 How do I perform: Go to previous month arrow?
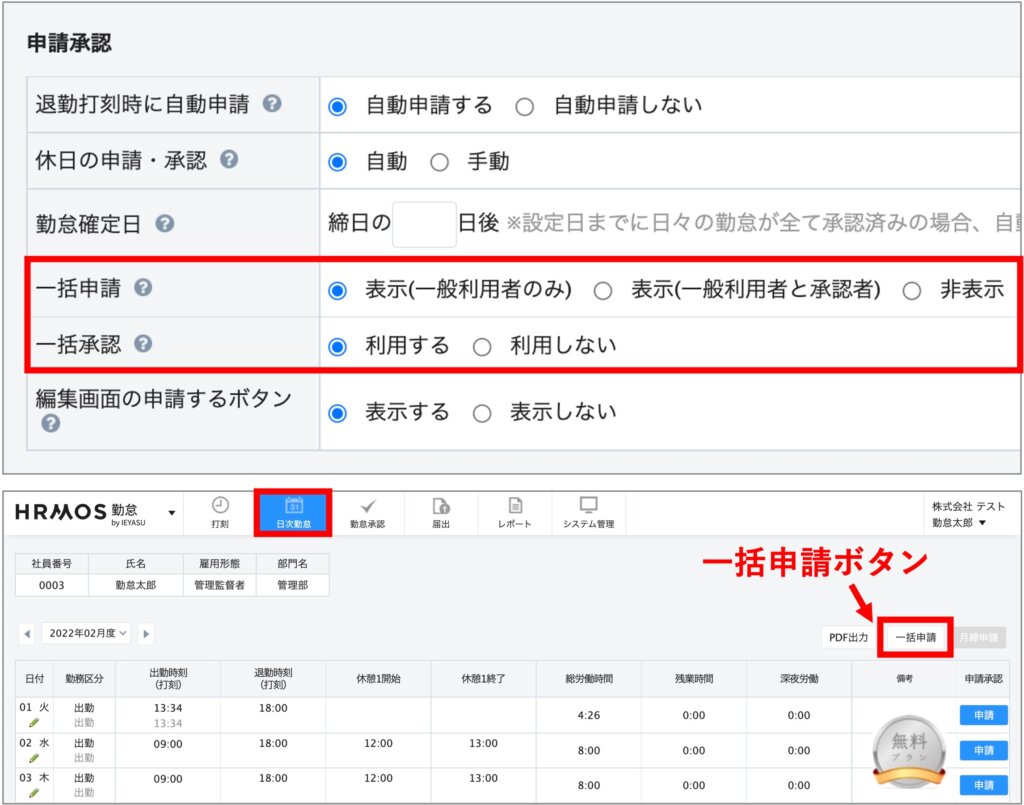pos(27,634)
